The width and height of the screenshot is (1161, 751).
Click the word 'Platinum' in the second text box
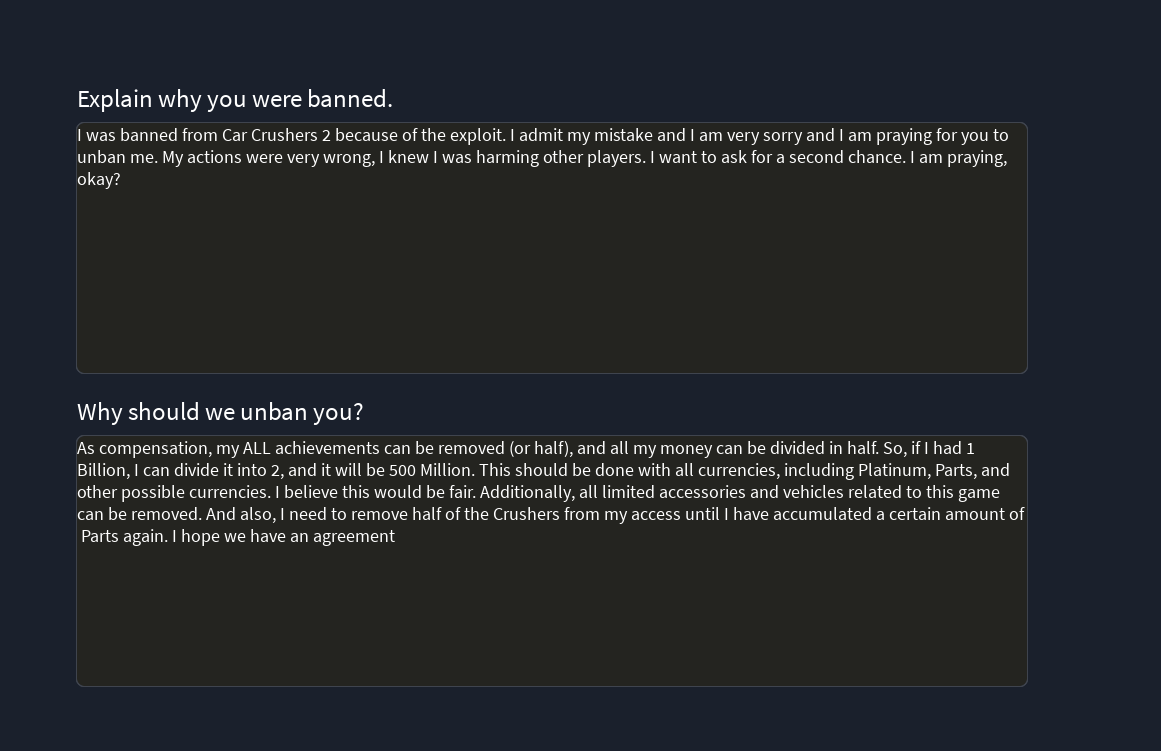click(x=892, y=470)
